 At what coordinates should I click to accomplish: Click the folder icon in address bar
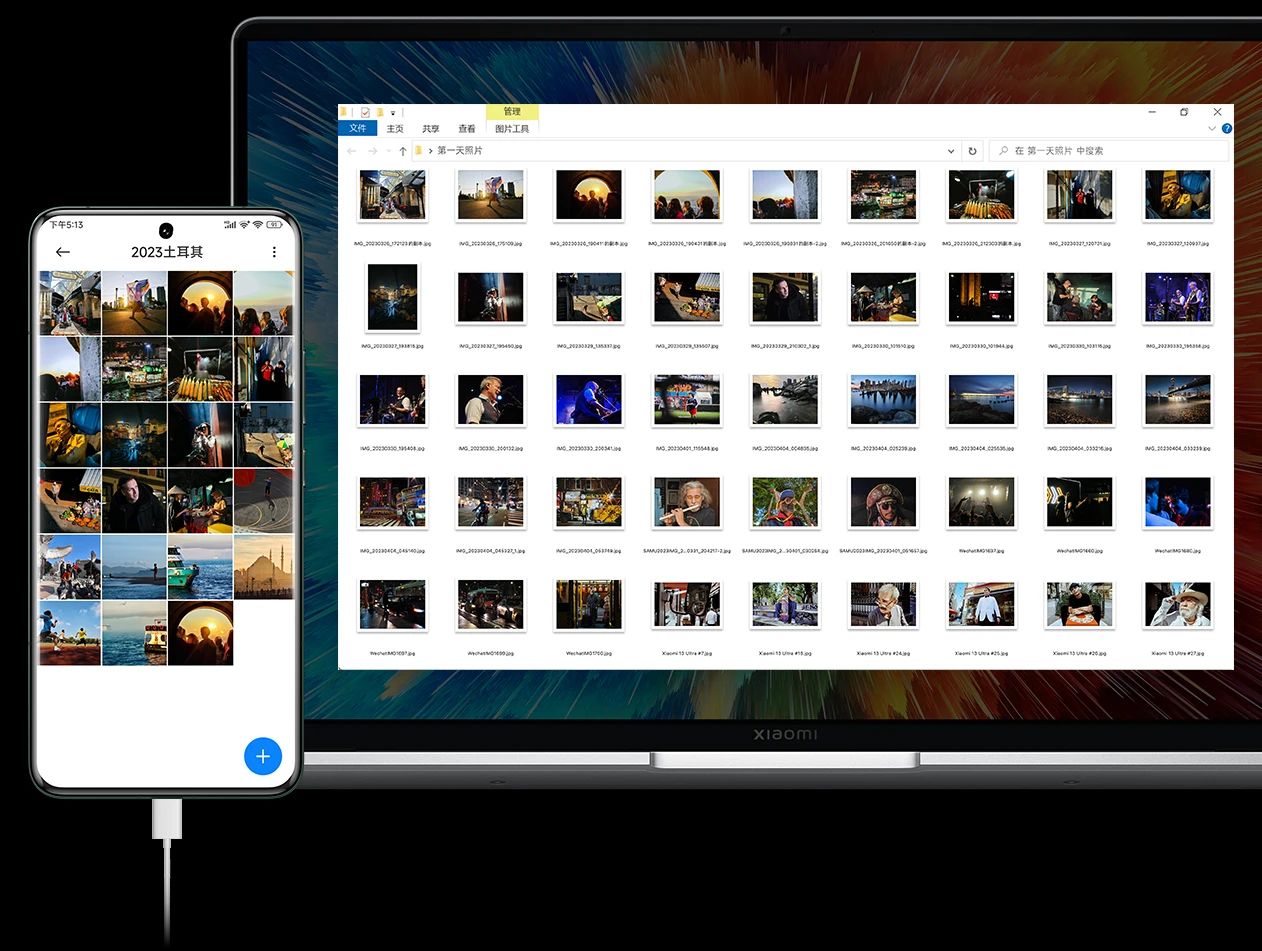tap(419, 151)
